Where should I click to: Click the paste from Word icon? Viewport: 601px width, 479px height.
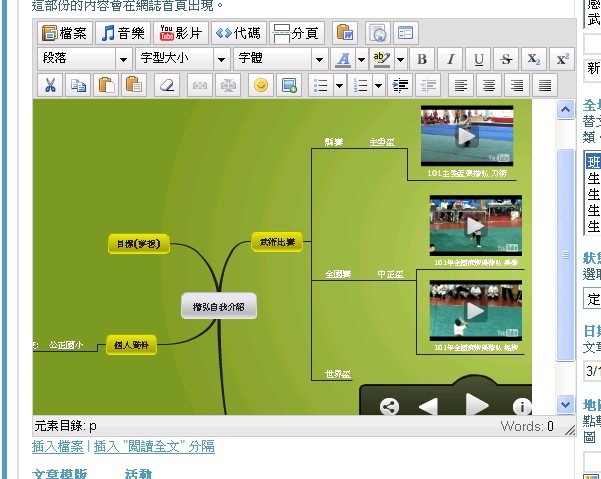(345, 33)
